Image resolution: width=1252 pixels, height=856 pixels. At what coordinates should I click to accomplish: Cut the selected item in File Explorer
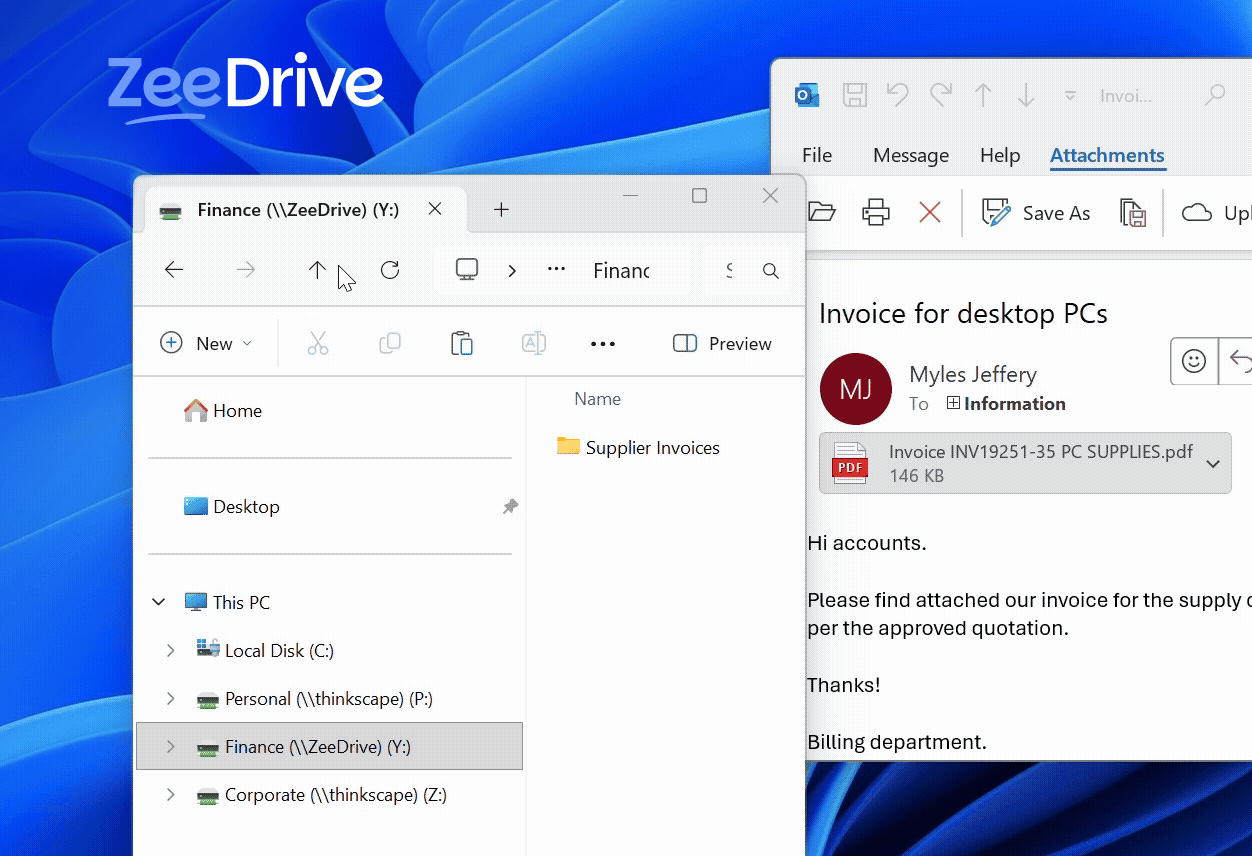318,343
